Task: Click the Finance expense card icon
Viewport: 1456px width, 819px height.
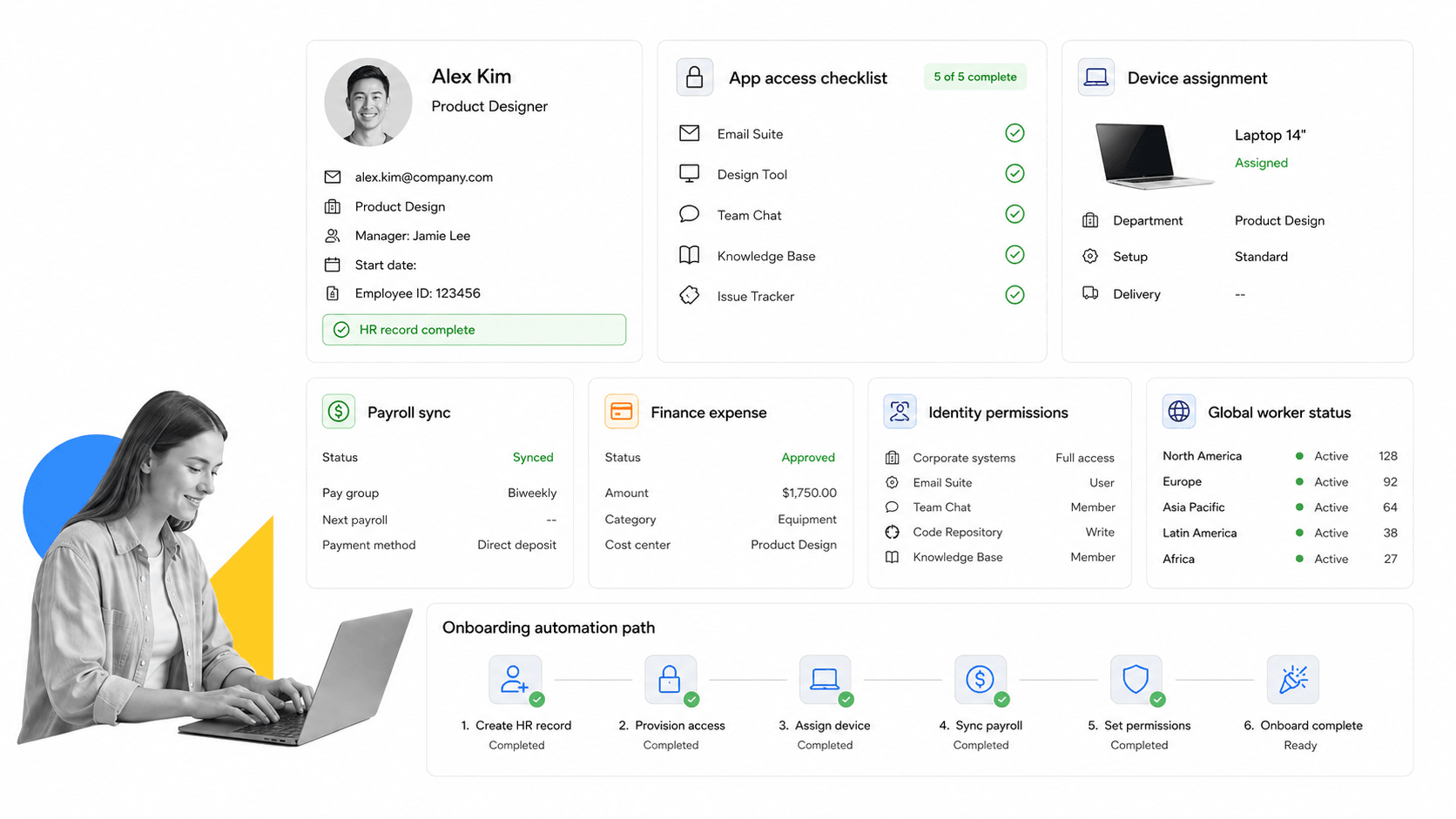Action: coord(622,412)
